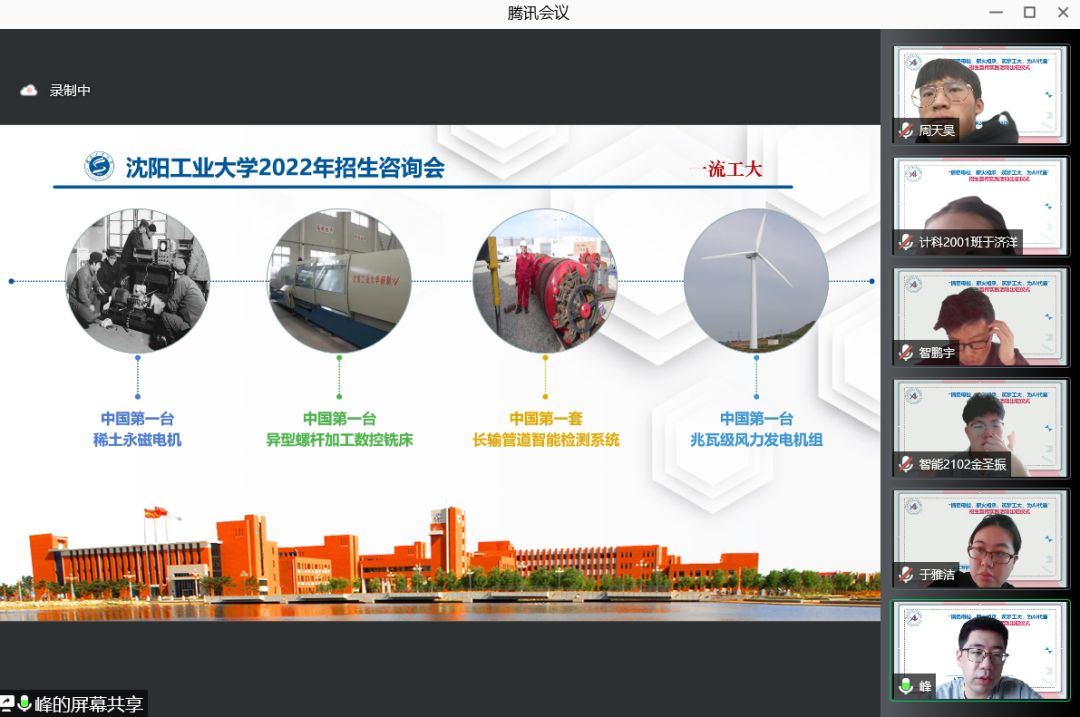Click the CNC milling machine photo
Screen dimensions: 1080x717
coord(339,281)
